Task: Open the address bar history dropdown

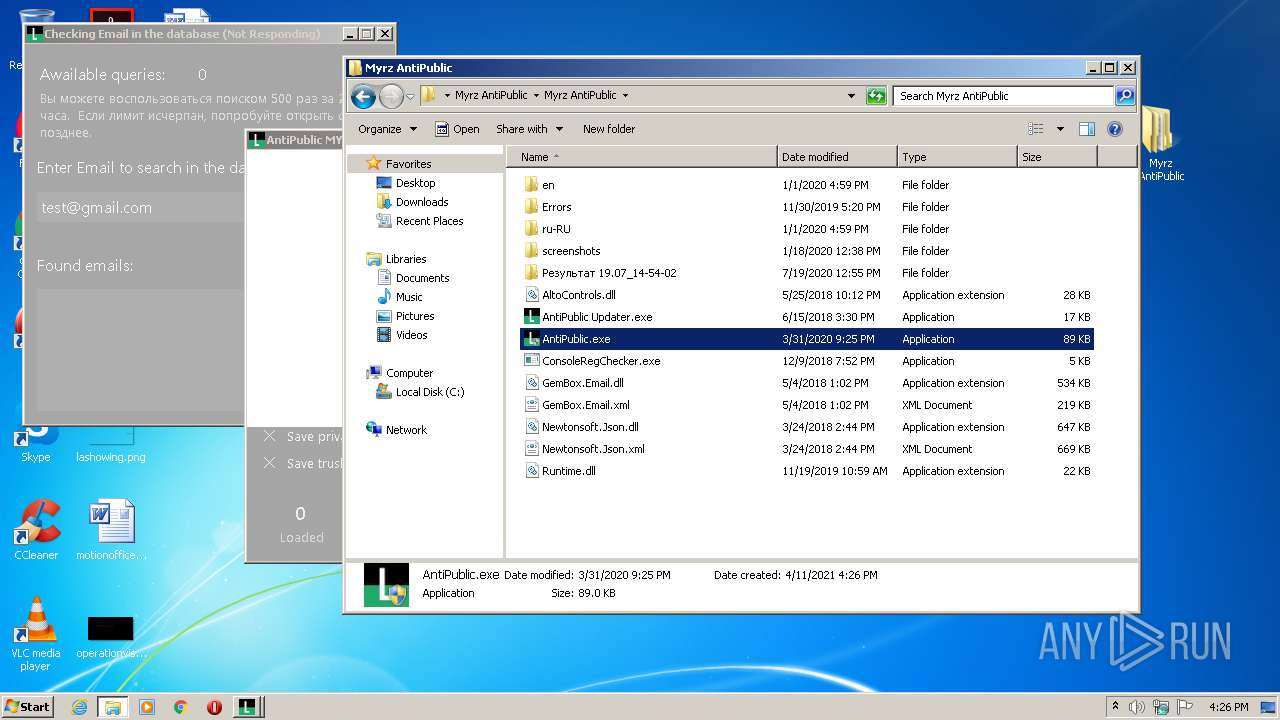Action: tap(851, 96)
